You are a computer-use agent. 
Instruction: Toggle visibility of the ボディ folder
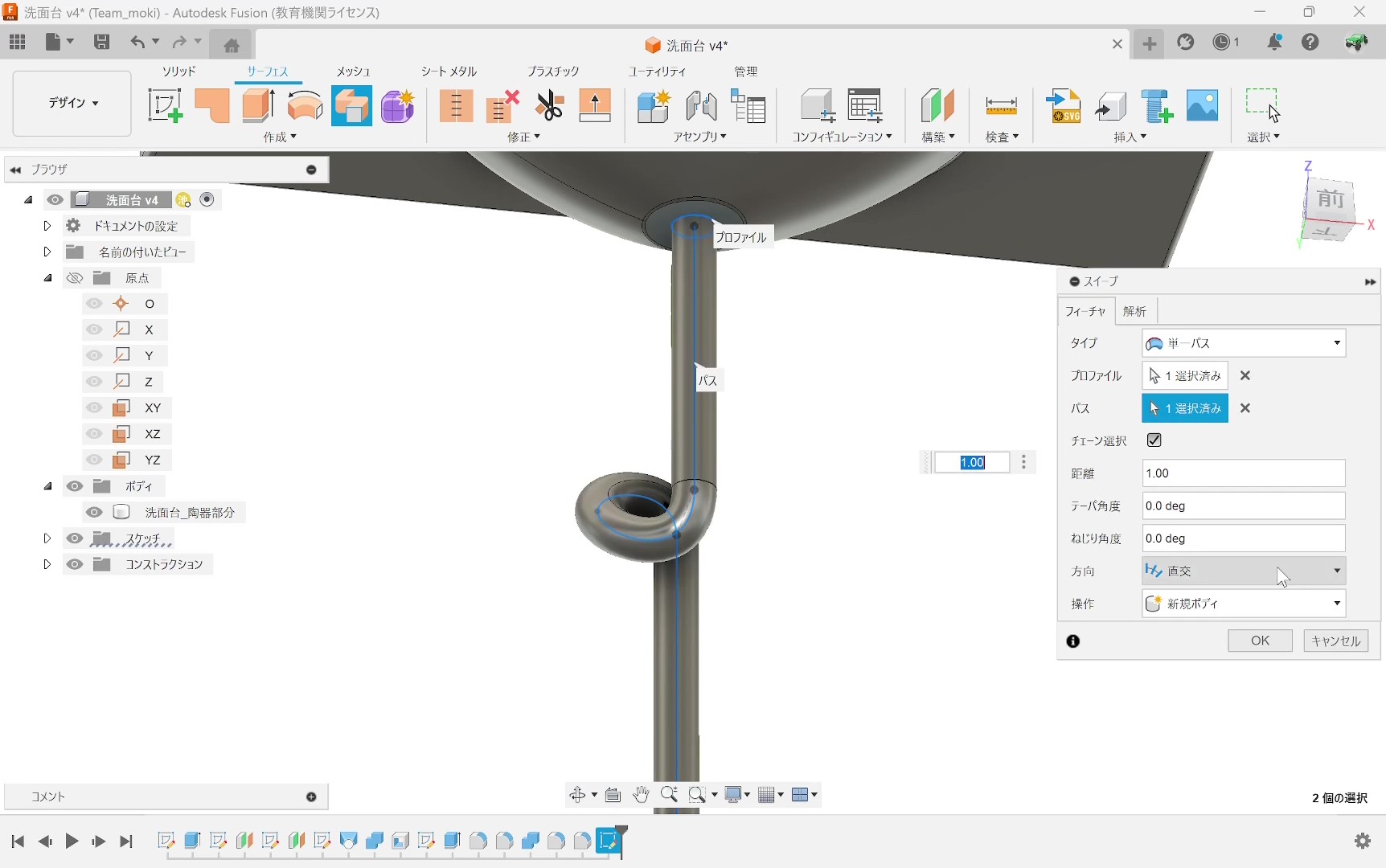(x=75, y=486)
